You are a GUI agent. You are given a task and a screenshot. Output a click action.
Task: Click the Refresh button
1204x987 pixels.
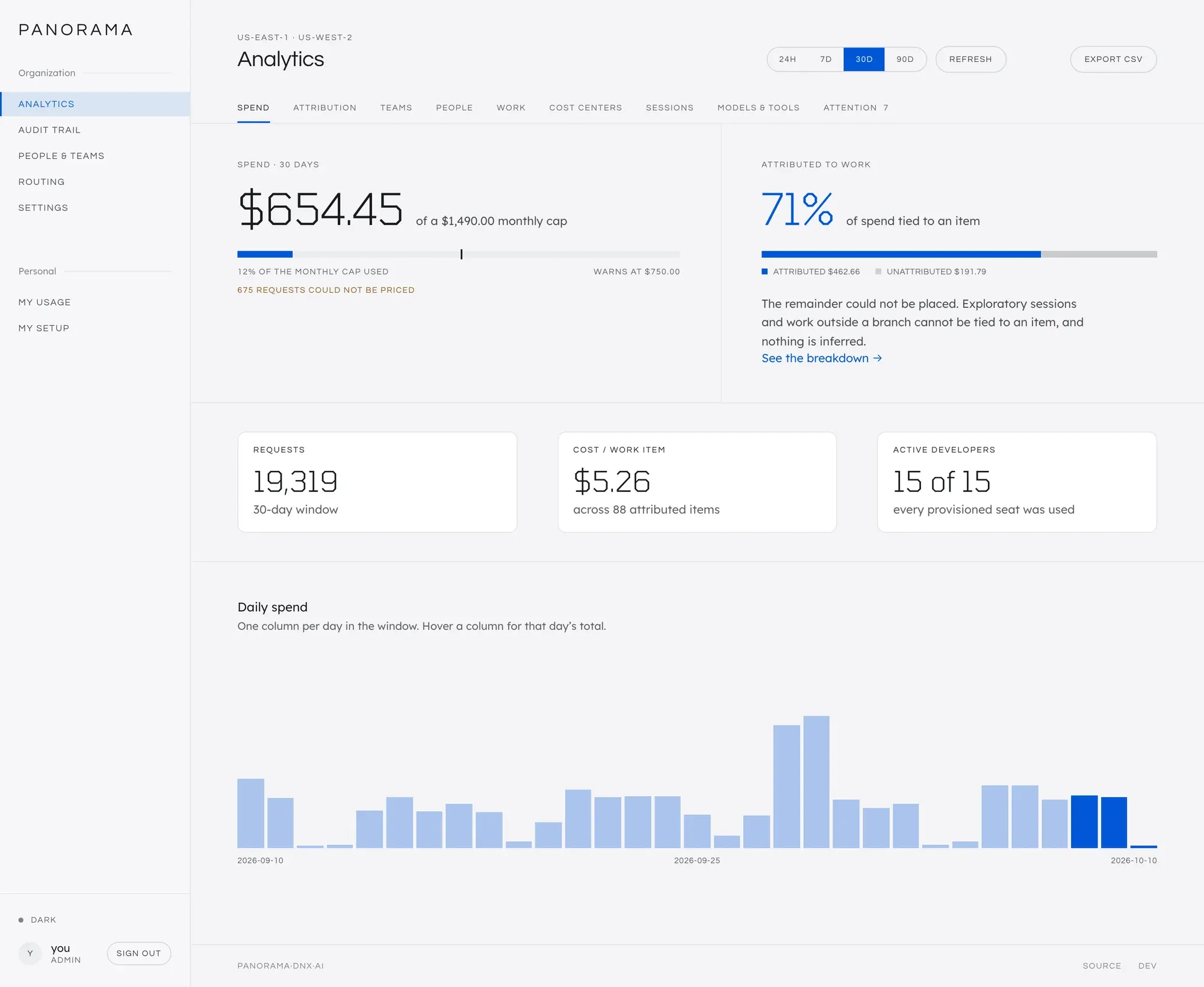coord(970,59)
